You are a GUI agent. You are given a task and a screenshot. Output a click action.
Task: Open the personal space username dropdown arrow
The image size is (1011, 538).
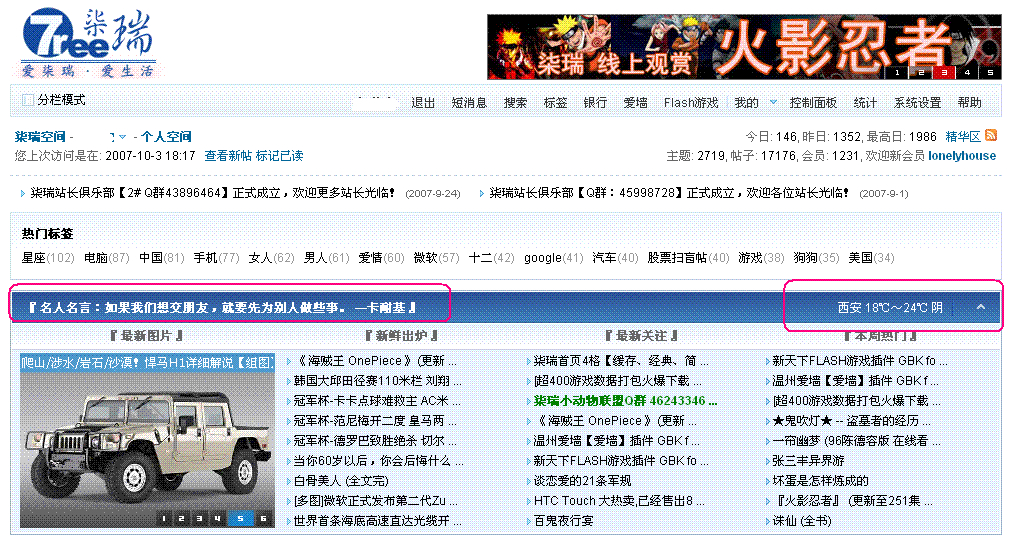tap(123, 137)
